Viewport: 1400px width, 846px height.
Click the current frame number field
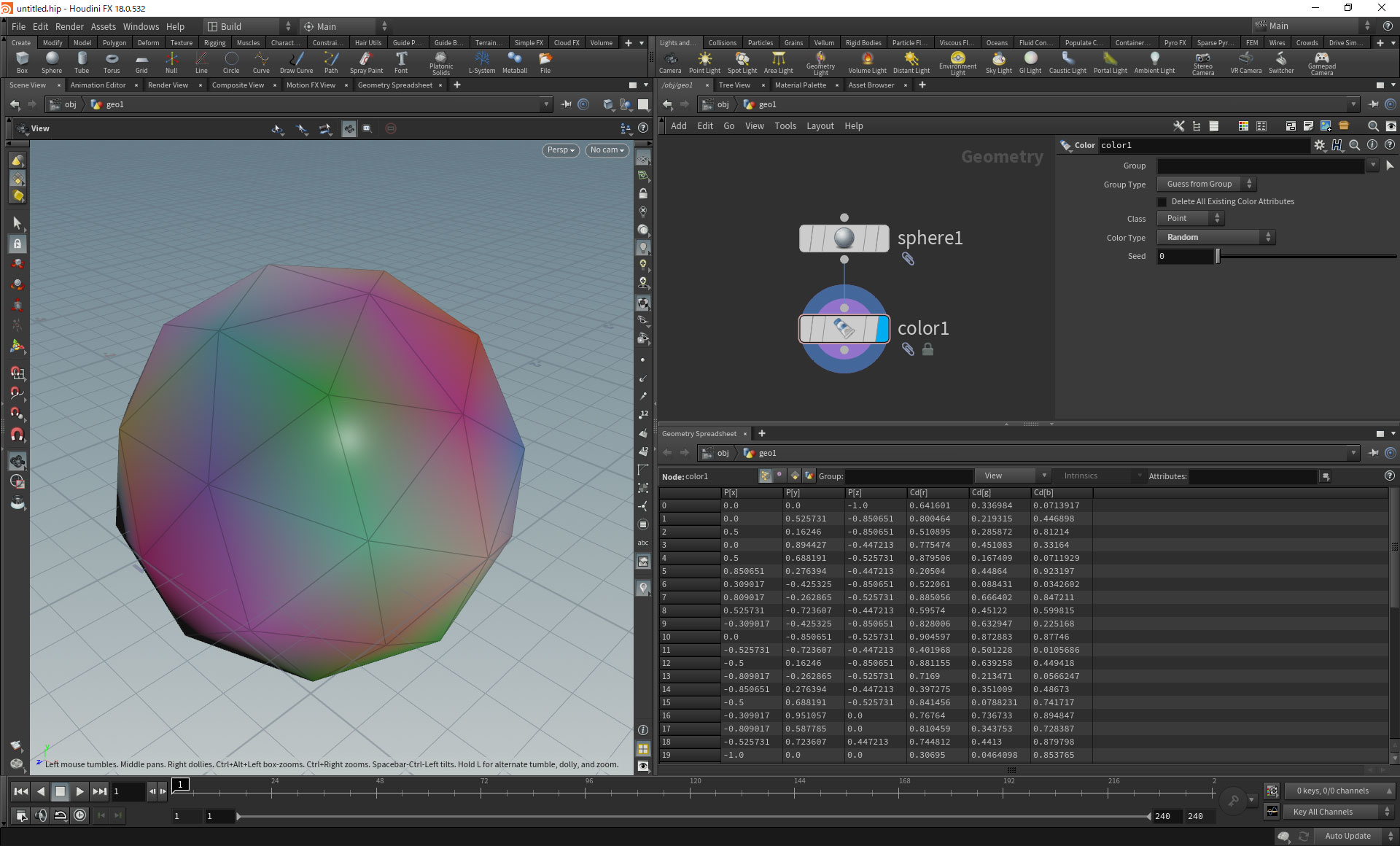click(128, 791)
